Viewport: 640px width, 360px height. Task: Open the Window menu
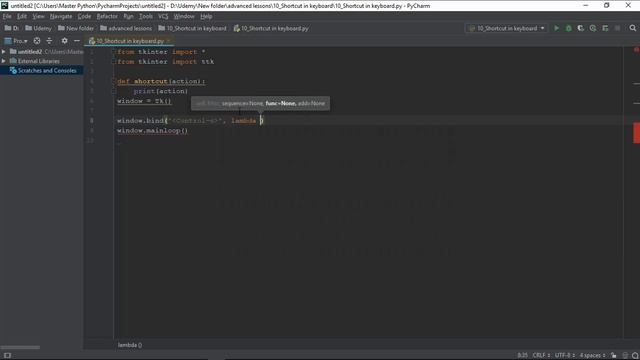click(184, 16)
